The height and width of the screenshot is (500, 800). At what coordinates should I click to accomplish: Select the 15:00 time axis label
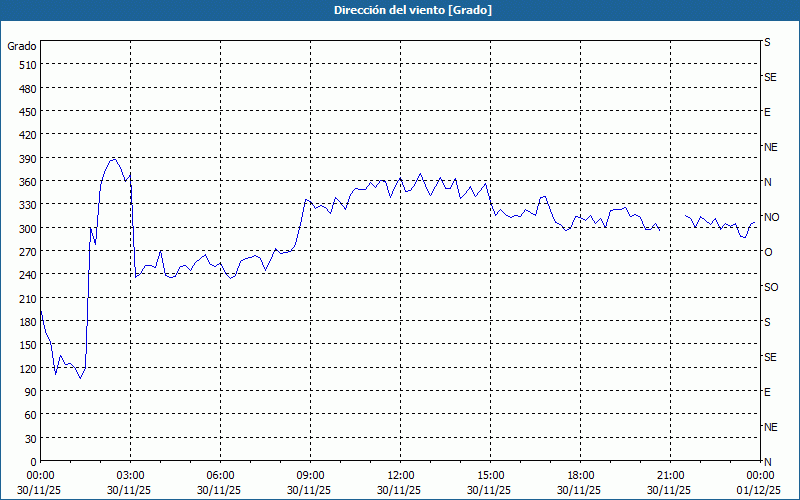tap(490, 476)
